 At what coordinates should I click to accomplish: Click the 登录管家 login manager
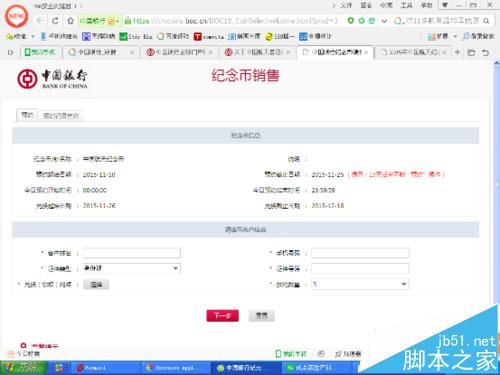pos(479,36)
